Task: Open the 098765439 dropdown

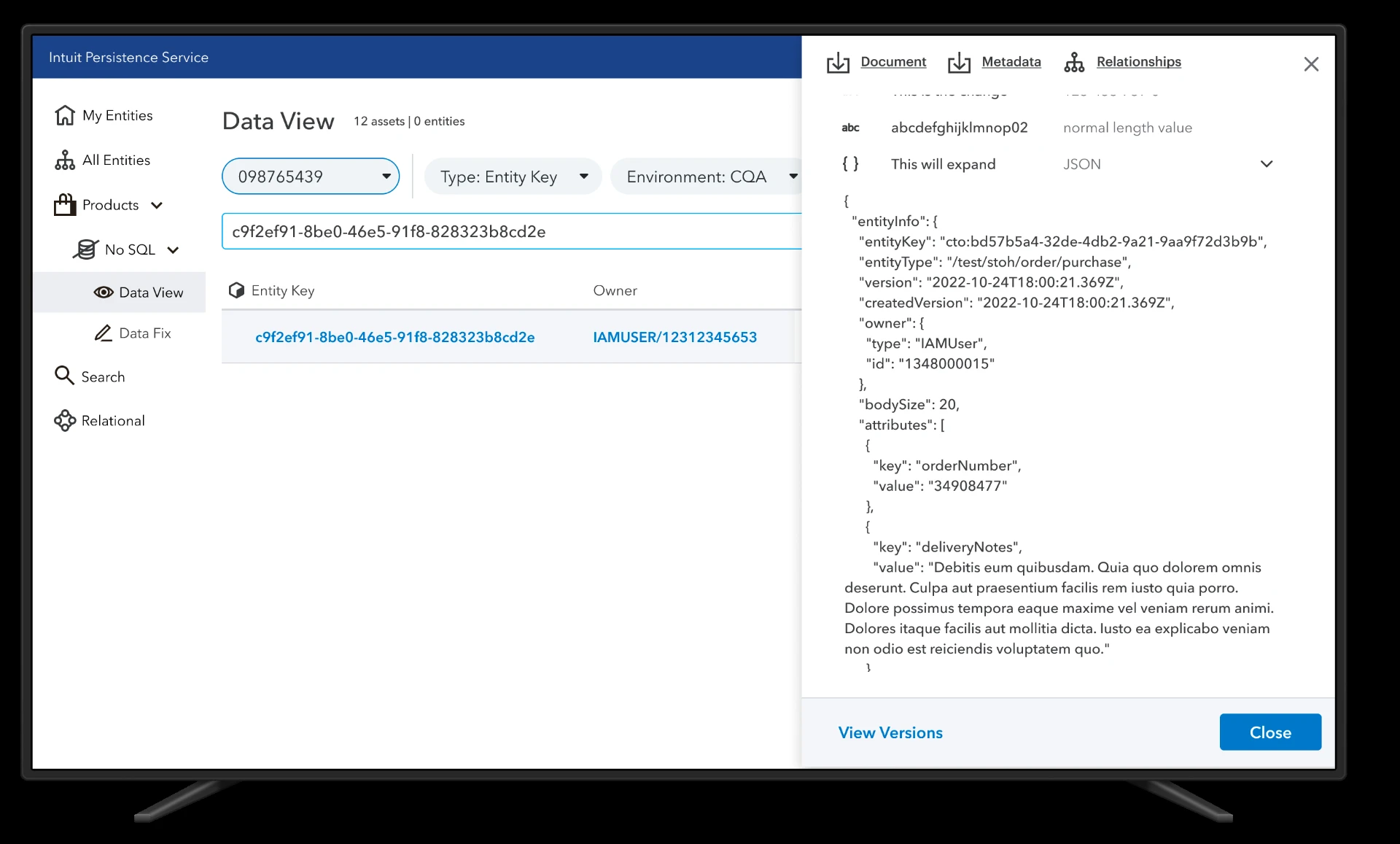Action: pyautogui.click(x=311, y=177)
